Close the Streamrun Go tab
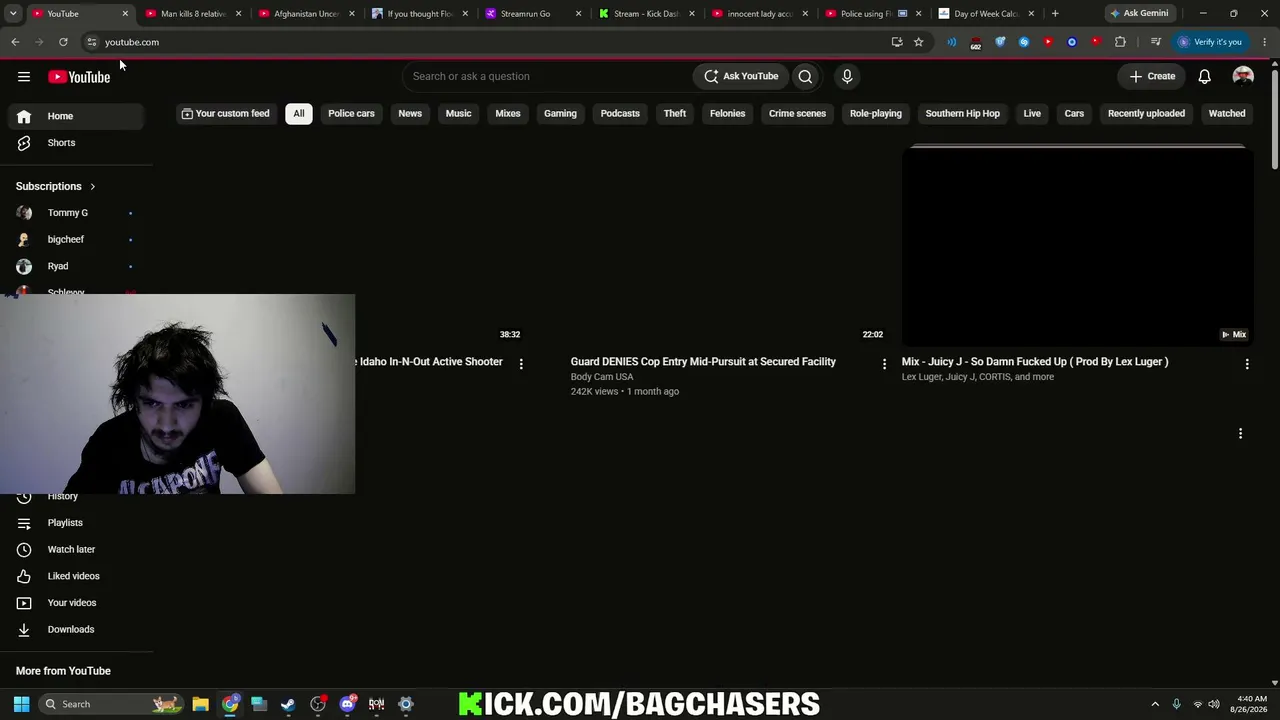Viewport: 1280px width, 720px height. [x=578, y=14]
